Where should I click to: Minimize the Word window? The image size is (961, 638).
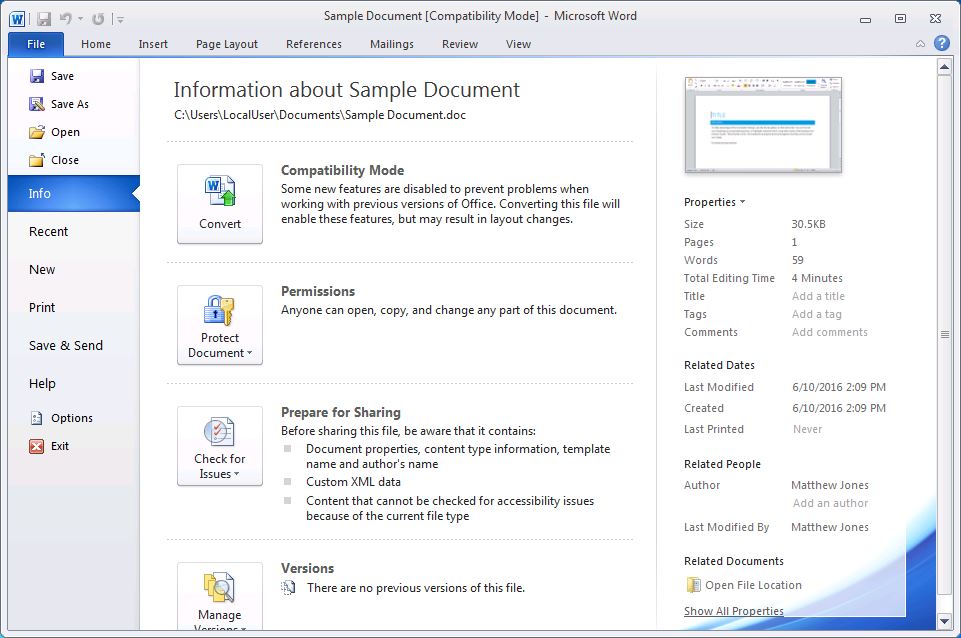coord(865,19)
